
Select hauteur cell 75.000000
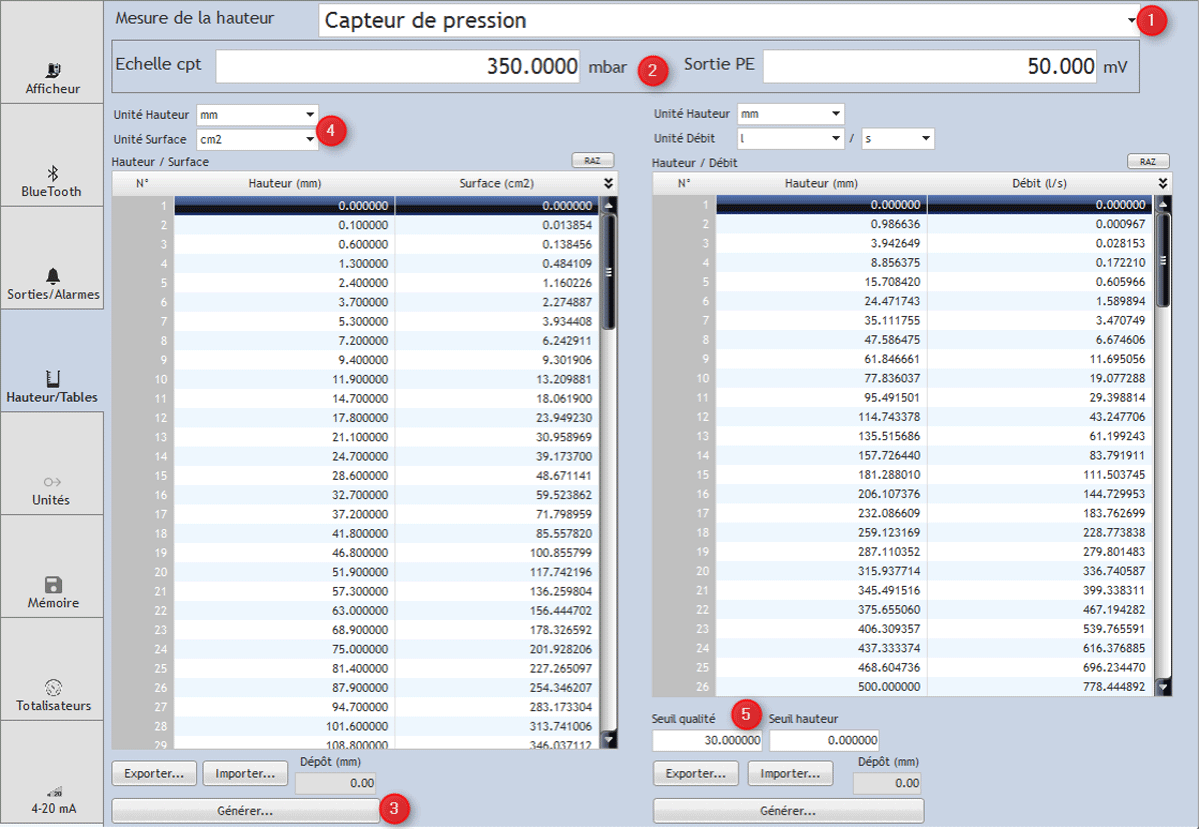click(284, 648)
